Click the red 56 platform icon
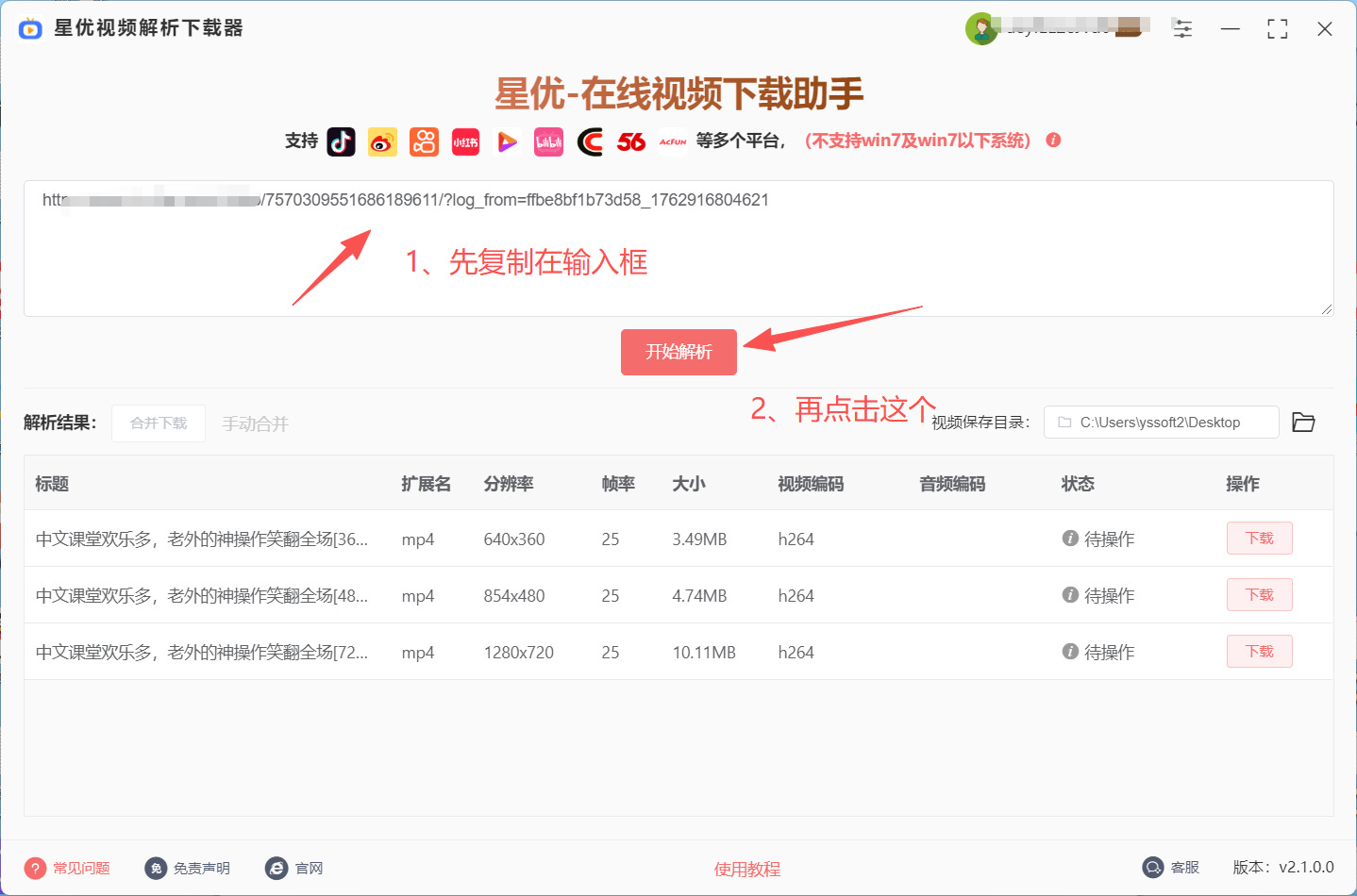 [x=631, y=141]
